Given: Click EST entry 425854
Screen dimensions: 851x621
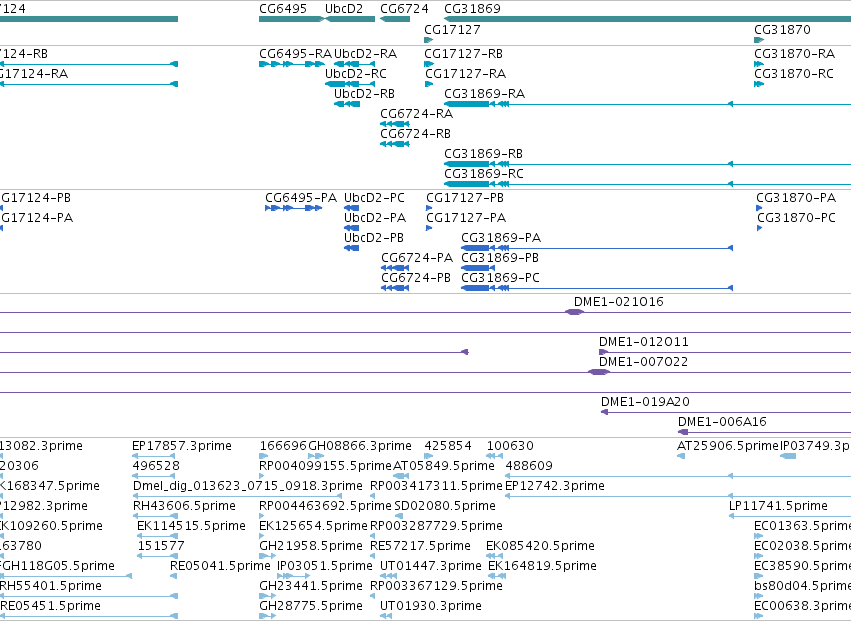Looking at the screenshot, I should tap(448, 446).
